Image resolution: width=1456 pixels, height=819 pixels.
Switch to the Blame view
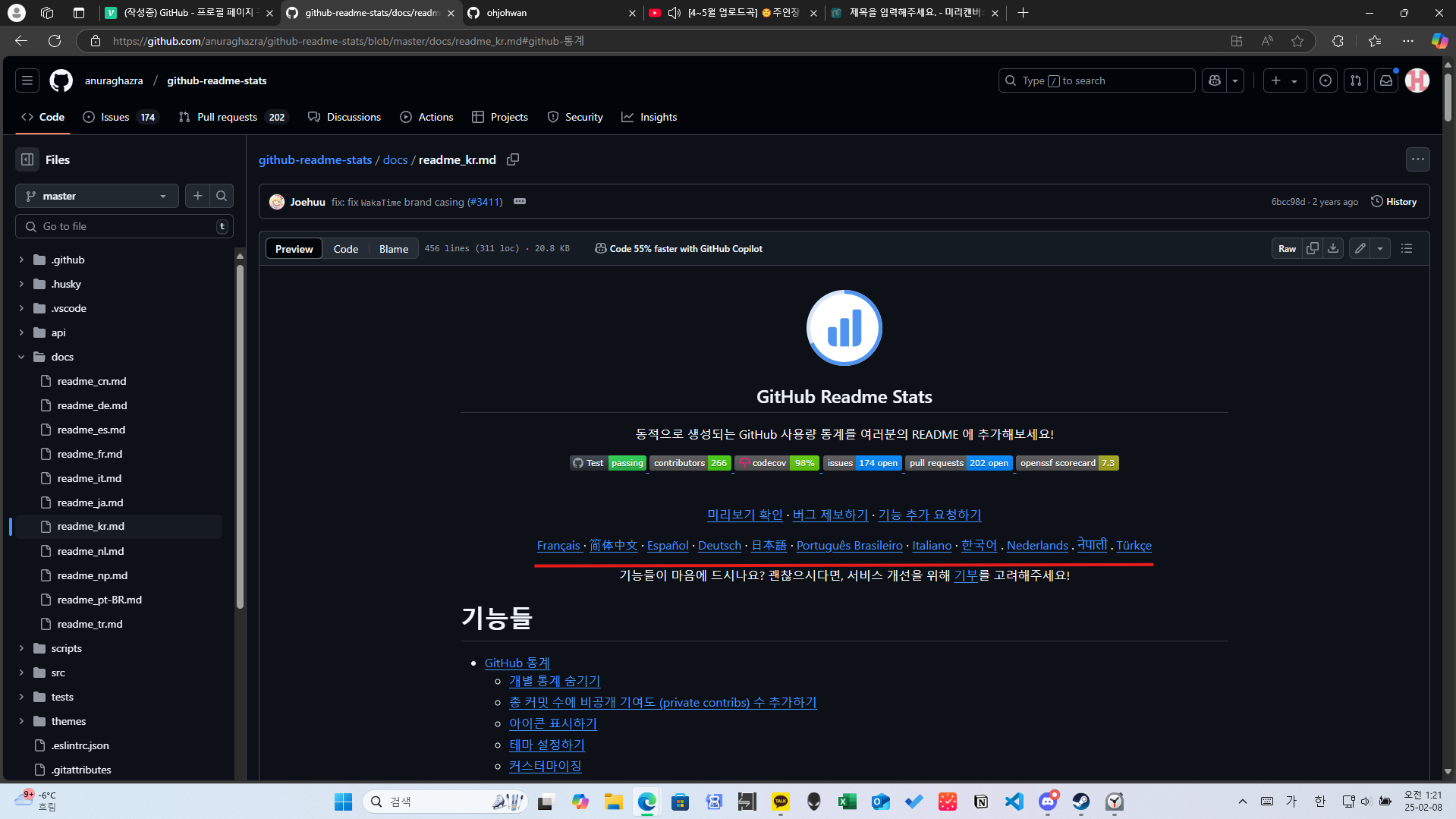click(x=394, y=249)
